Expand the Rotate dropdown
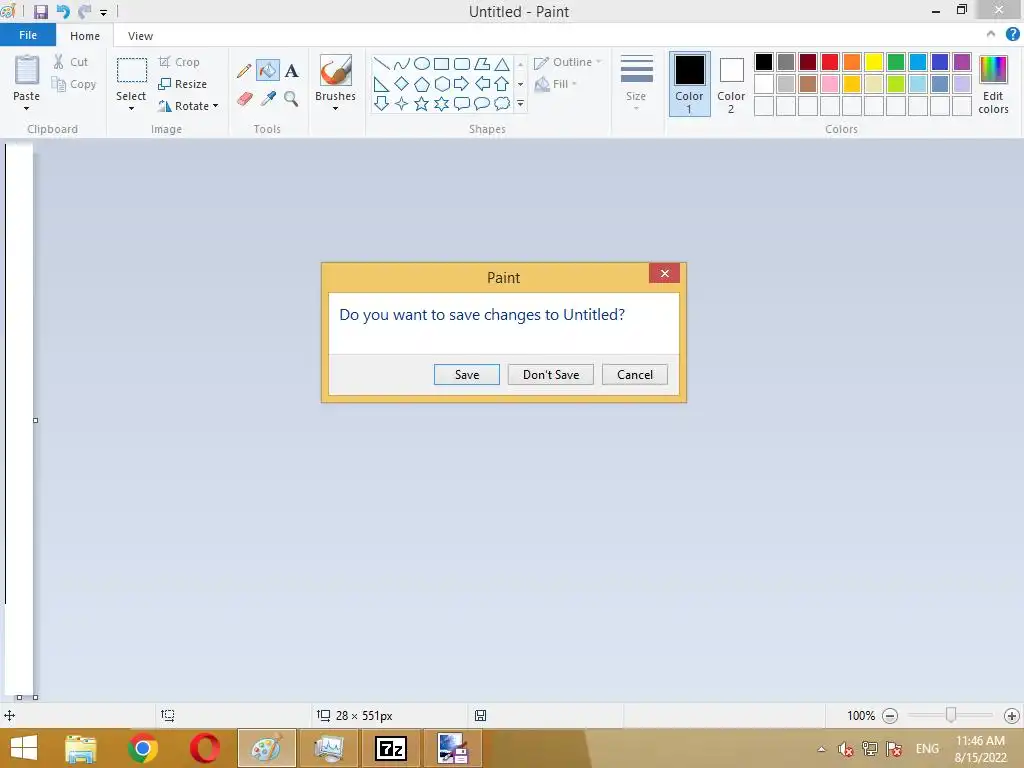Image resolution: width=1024 pixels, height=768 pixels. coord(216,106)
